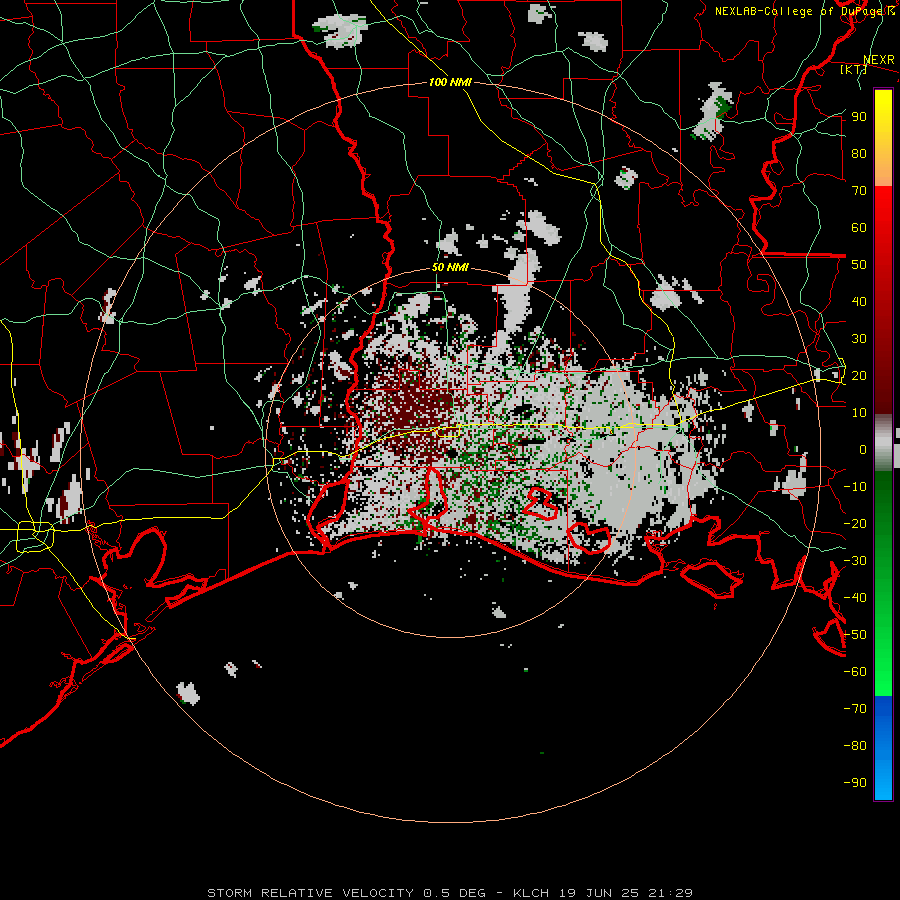Click the -60 value on velocity scale
The width and height of the screenshot is (900, 900).
pyautogui.click(x=855, y=672)
